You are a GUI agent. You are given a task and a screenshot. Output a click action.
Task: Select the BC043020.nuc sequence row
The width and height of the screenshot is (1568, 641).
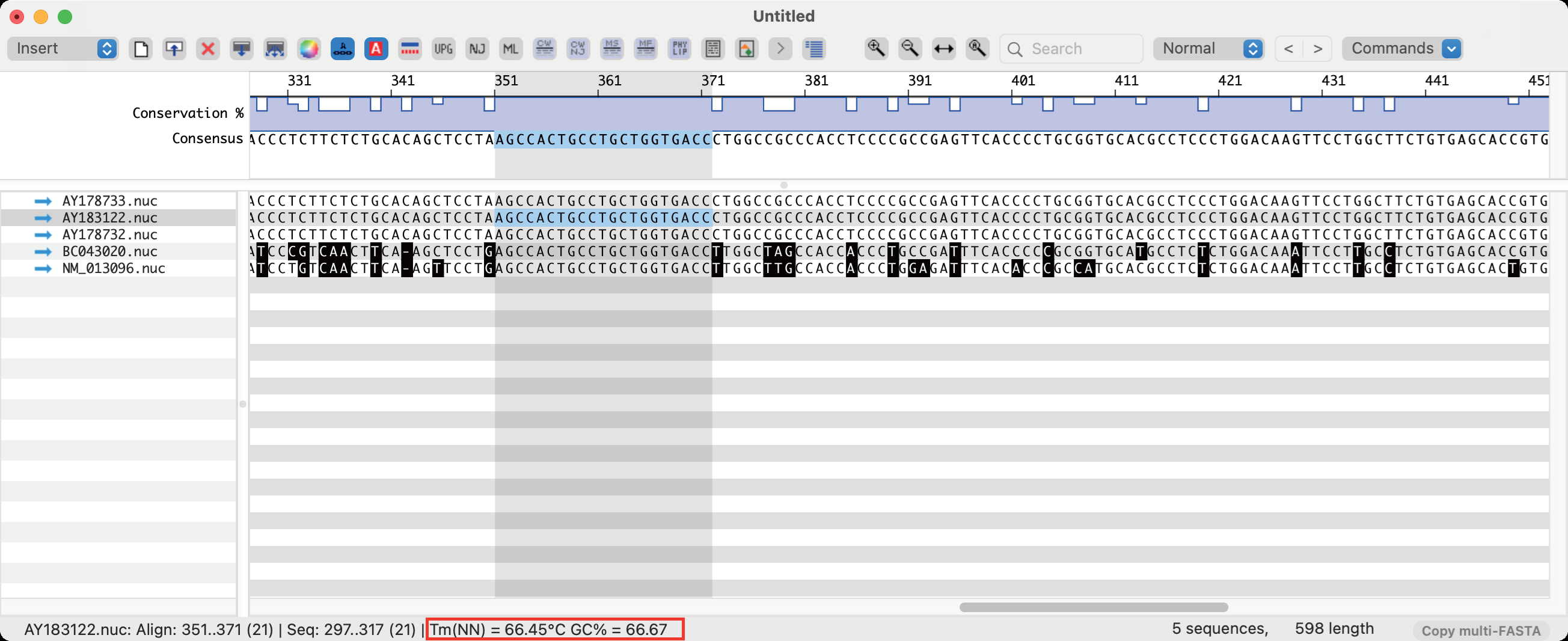pos(118,251)
